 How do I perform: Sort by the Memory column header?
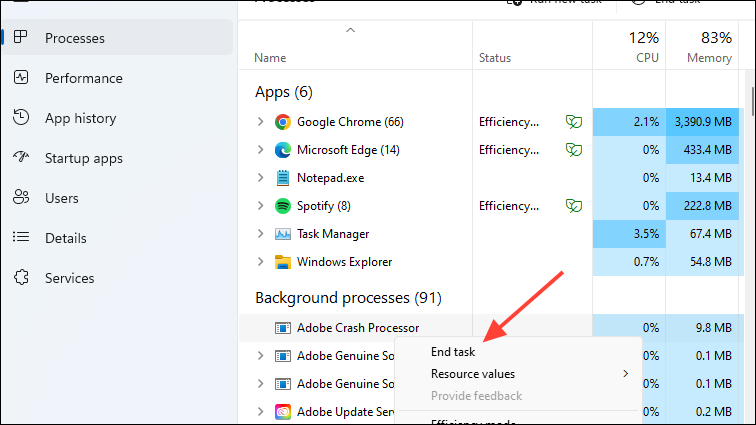point(709,58)
